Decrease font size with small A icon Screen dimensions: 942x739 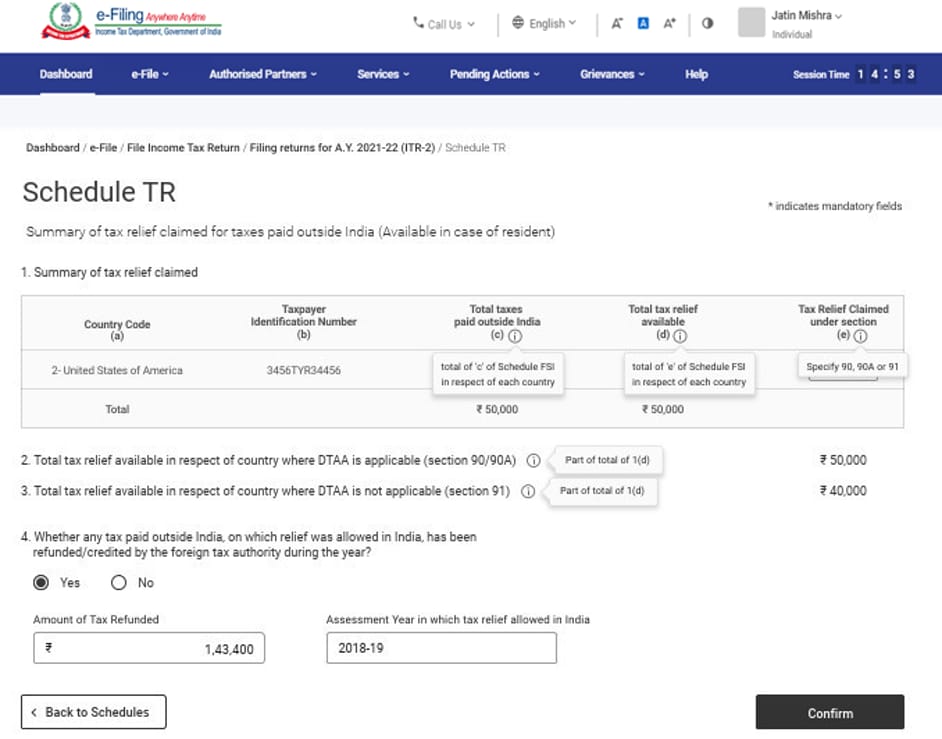pos(617,24)
